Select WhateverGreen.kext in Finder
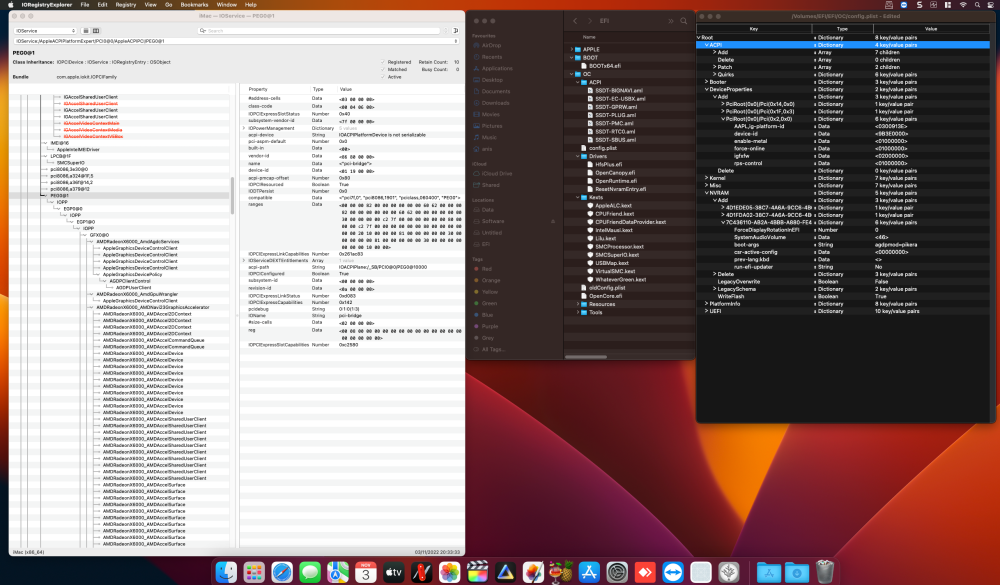The height and width of the screenshot is (585, 1000). 621,279
